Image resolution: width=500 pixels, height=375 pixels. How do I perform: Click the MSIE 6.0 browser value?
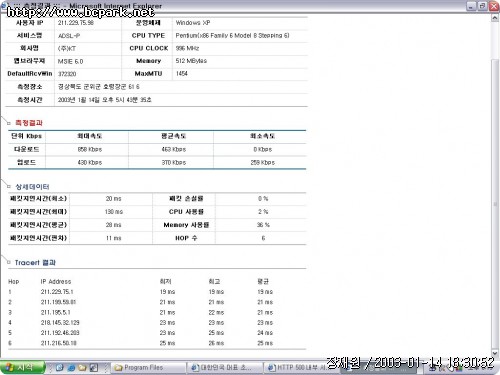tap(70, 61)
